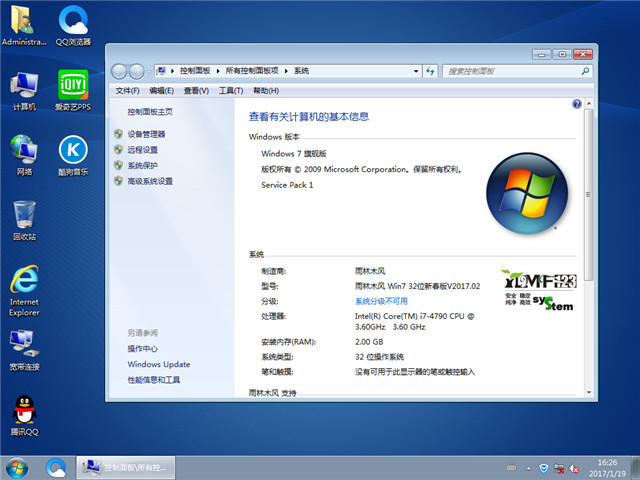Click the shield icon beside 系统保护
The height and width of the screenshot is (480, 640).
point(118,165)
